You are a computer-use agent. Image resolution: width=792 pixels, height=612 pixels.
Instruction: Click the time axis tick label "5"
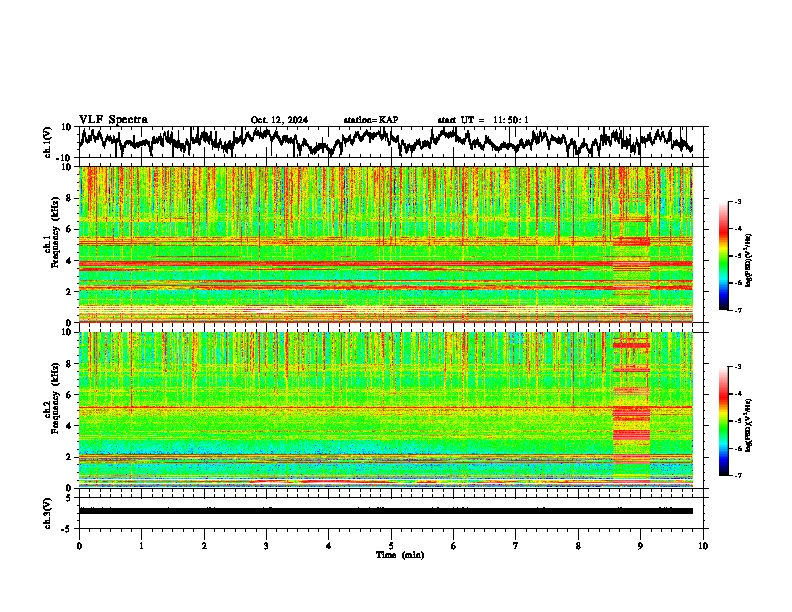(x=391, y=546)
